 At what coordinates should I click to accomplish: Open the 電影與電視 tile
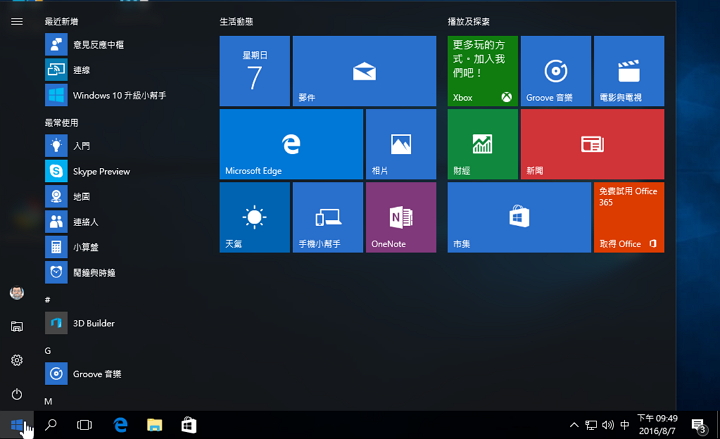(629, 71)
